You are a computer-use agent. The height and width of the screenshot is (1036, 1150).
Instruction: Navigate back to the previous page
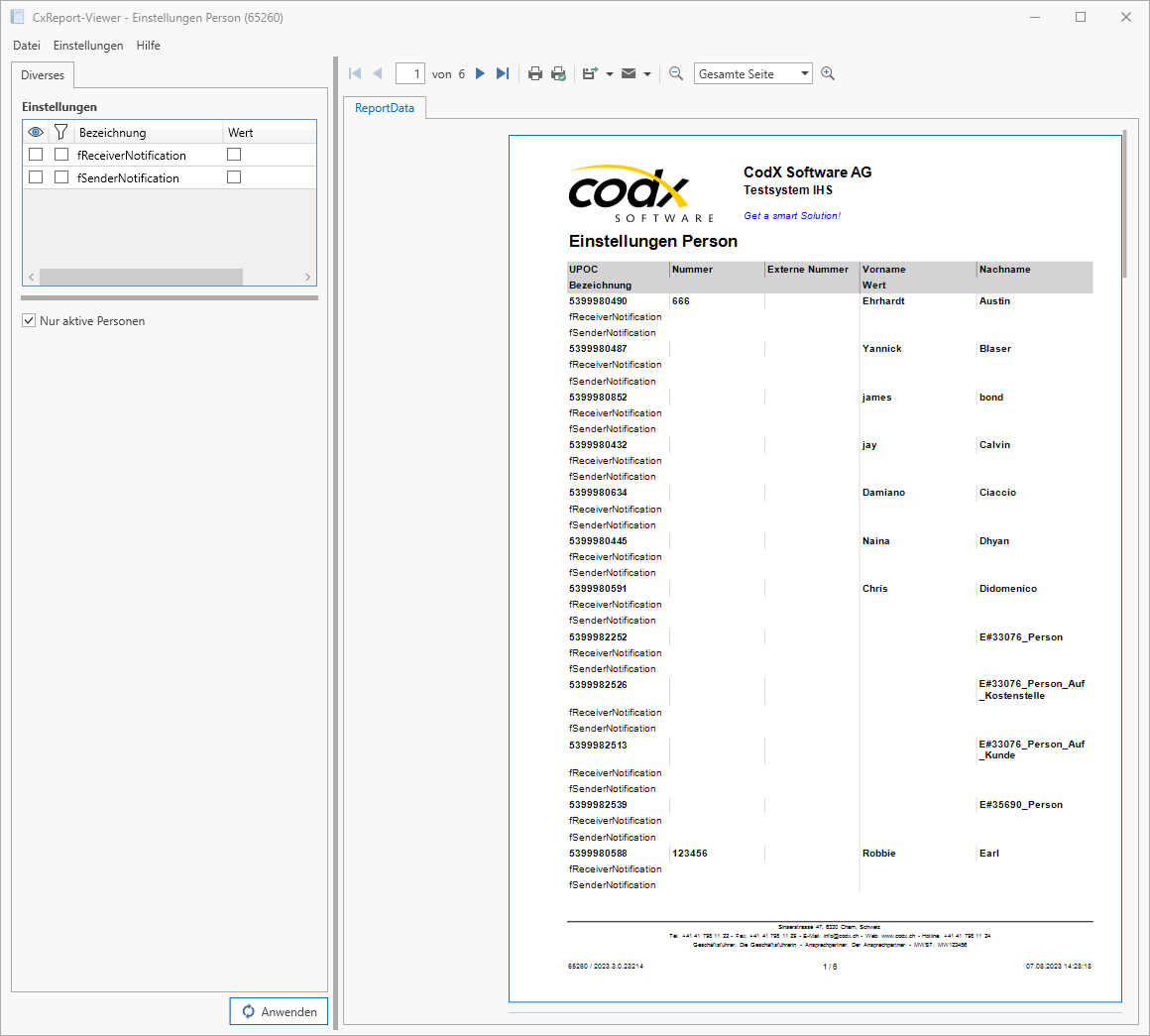pos(378,72)
